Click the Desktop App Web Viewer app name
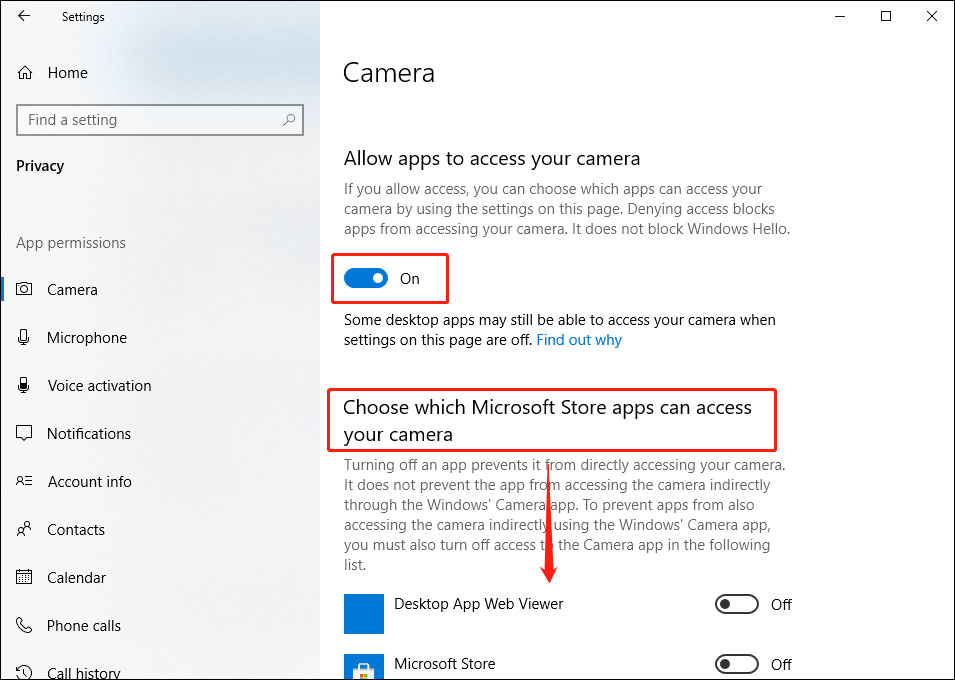Image resolution: width=955 pixels, height=680 pixels. [x=478, y=604]
